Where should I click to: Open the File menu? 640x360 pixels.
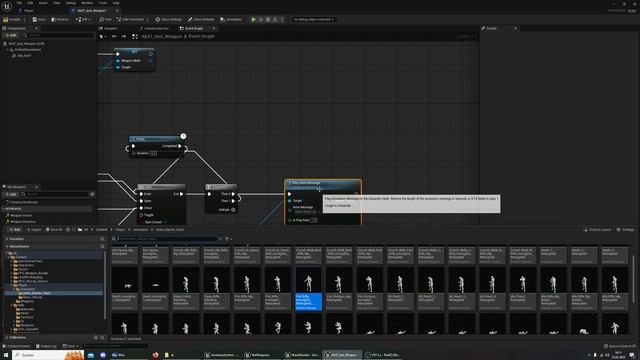point(19,3)
